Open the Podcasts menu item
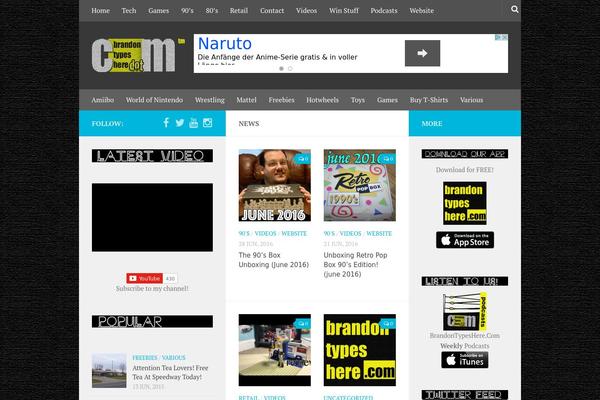This screenshot has width=600, height=400. tap(384, 11)
